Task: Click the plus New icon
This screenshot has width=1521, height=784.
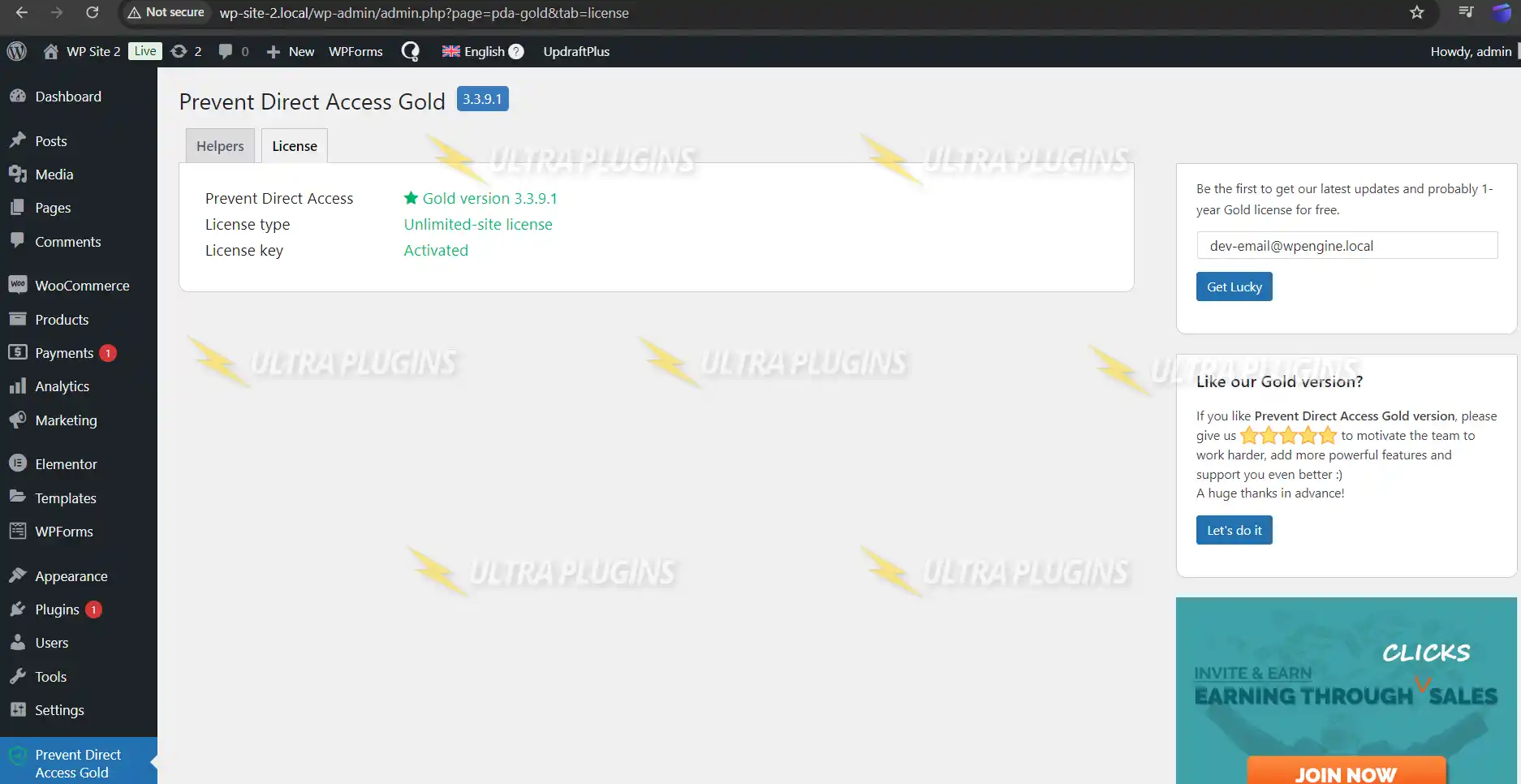Action: point(274,51)
